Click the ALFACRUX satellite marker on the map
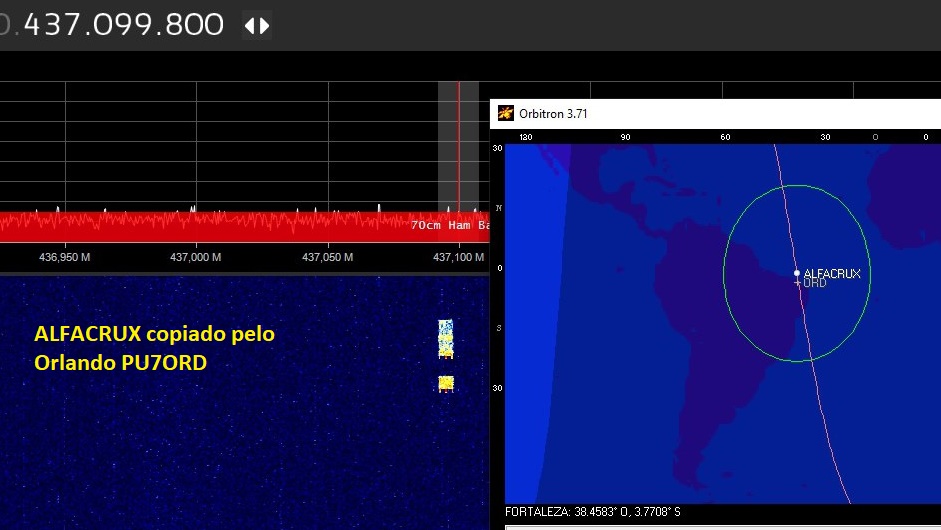This screenshot has width=941, height=530. coord(797,273)
